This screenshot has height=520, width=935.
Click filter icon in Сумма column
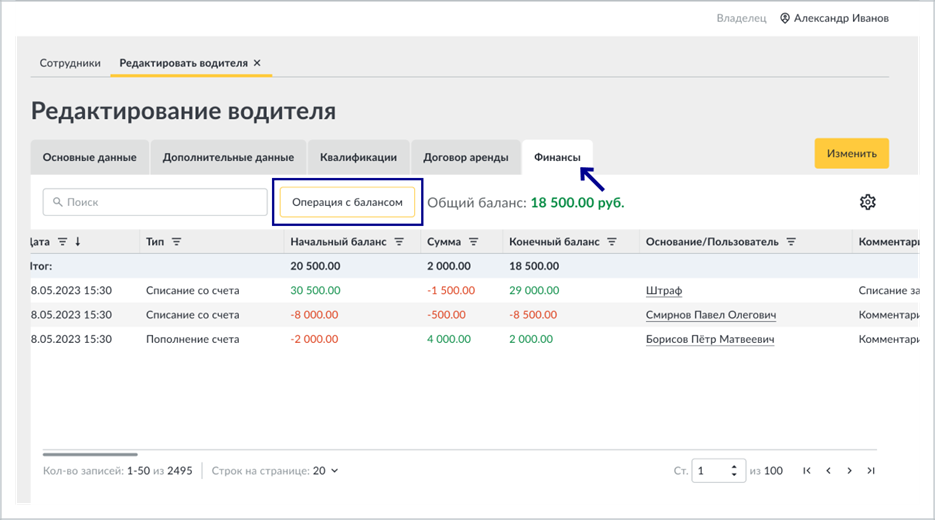point(473,242)
